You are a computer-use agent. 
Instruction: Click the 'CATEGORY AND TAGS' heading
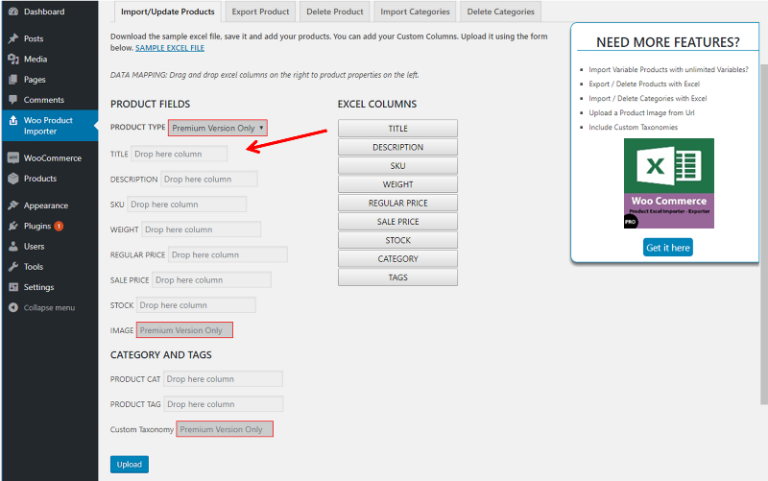(161, 355)
